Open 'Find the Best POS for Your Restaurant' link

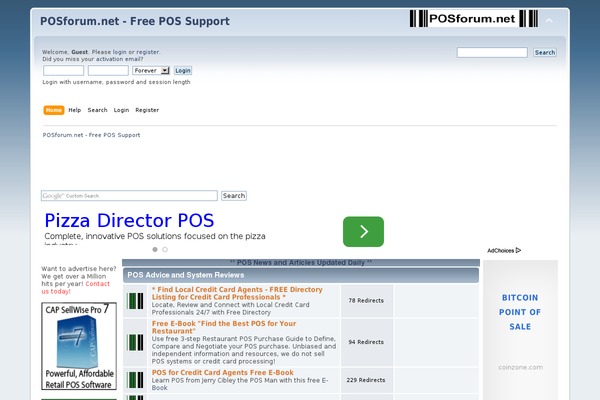point(224,327)
